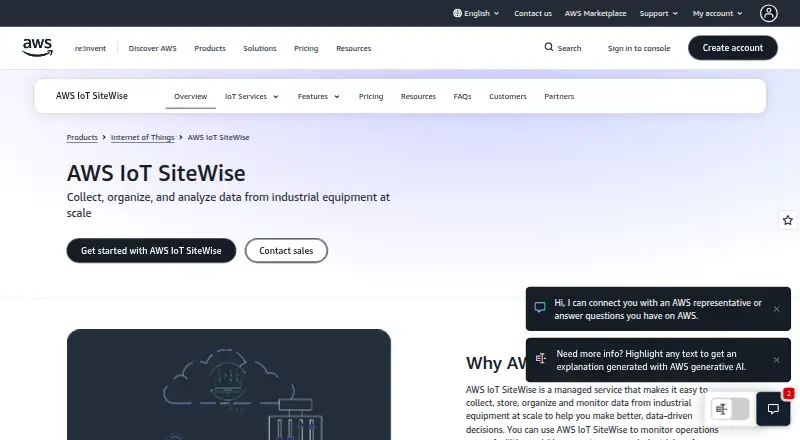This screenshot has height=440, width=800.
Task: Follow the Products breadcrumb link
Action: pos(82,137)
